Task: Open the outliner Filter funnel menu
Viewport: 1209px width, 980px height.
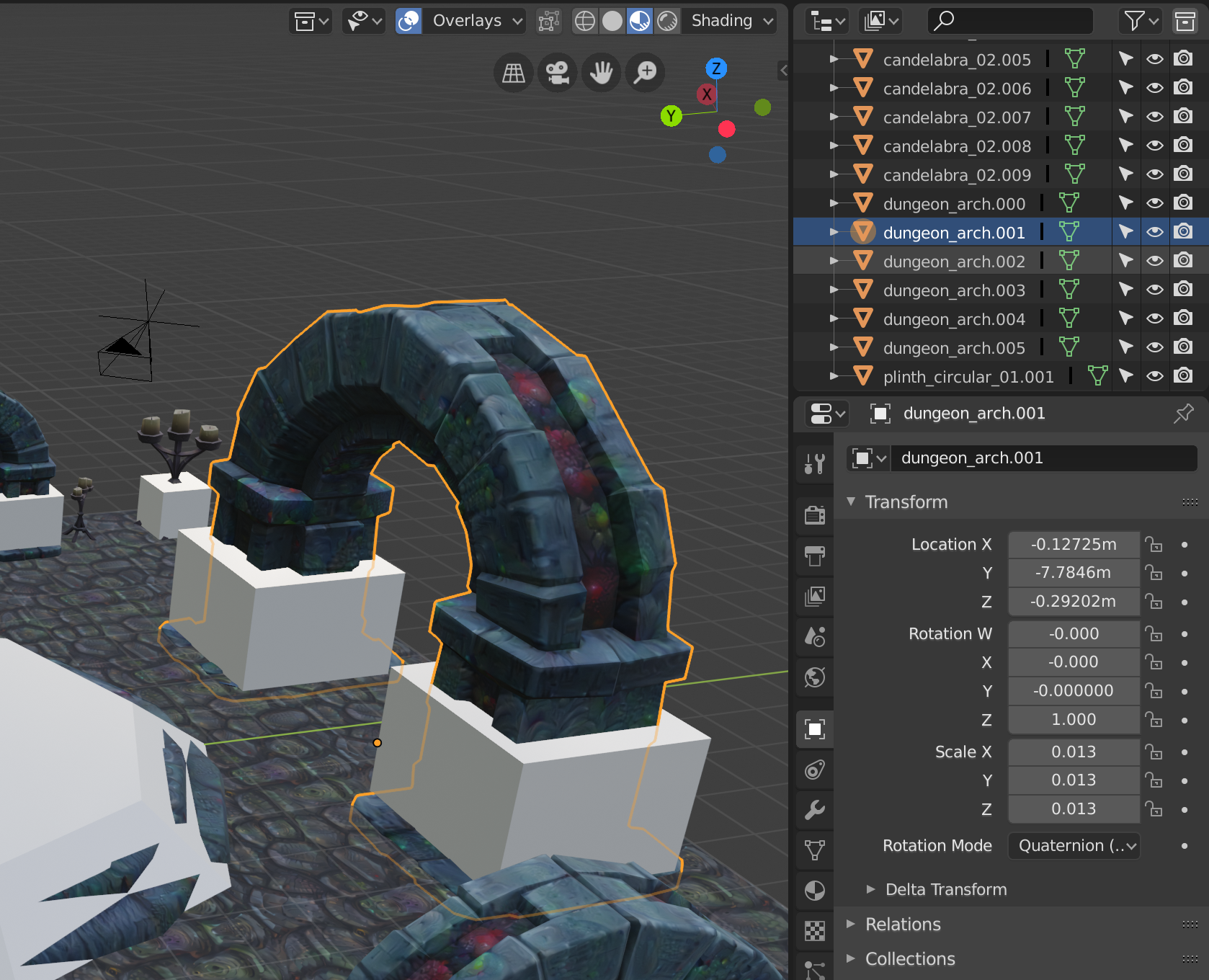Action: [1135, 21]
